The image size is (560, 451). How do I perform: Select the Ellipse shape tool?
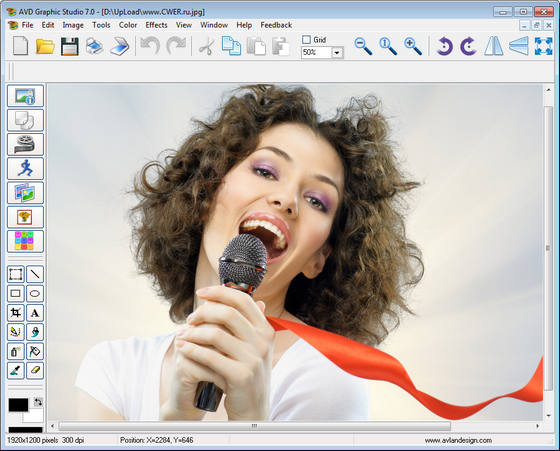35,294
